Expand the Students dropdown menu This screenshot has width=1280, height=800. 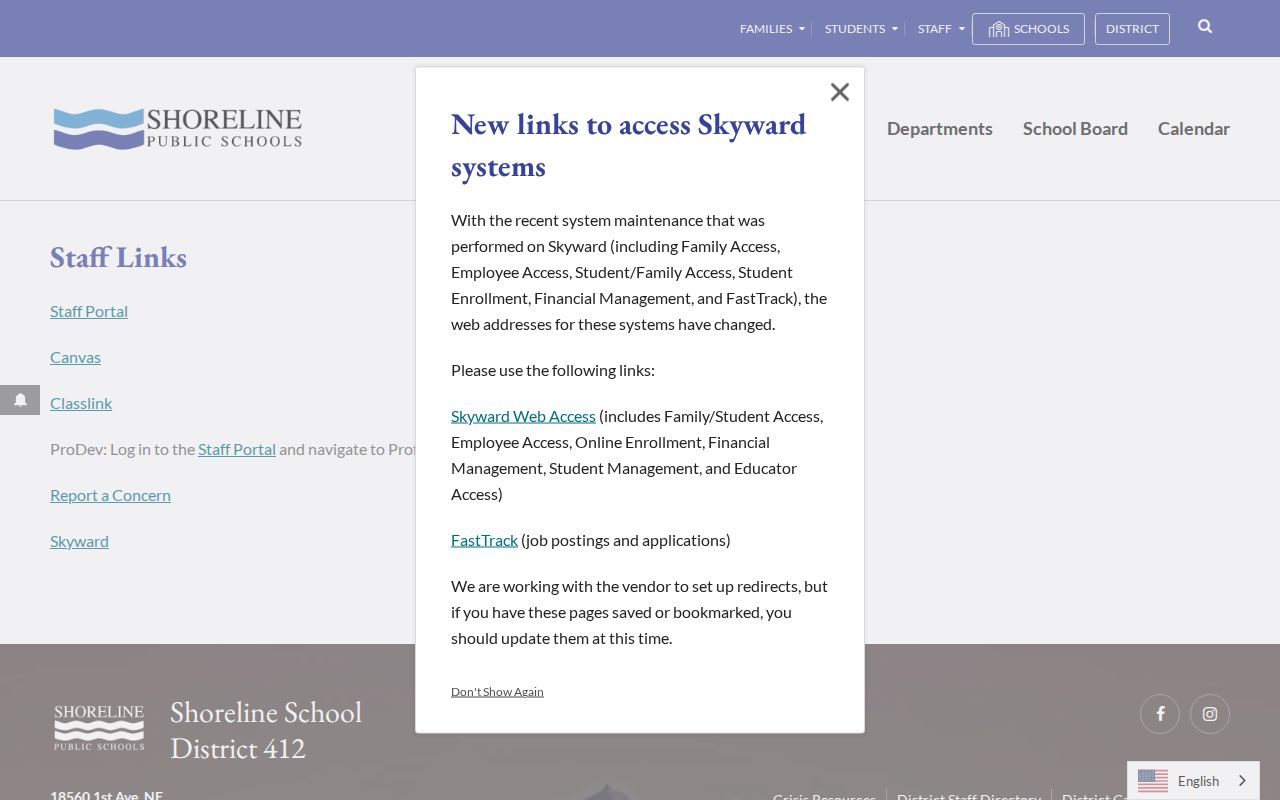click(x=861, y=29)
